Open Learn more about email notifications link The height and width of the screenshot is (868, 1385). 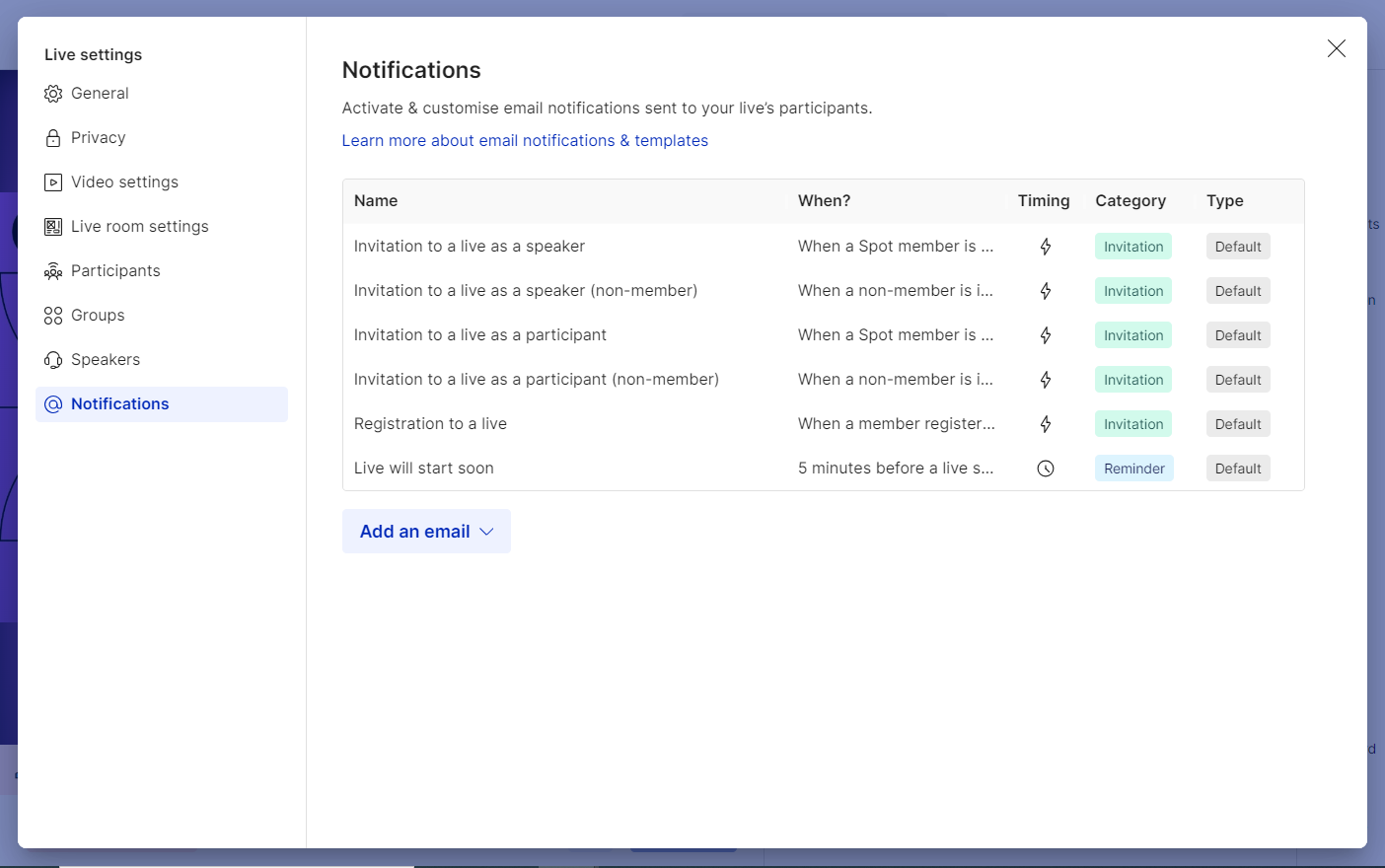525,141
